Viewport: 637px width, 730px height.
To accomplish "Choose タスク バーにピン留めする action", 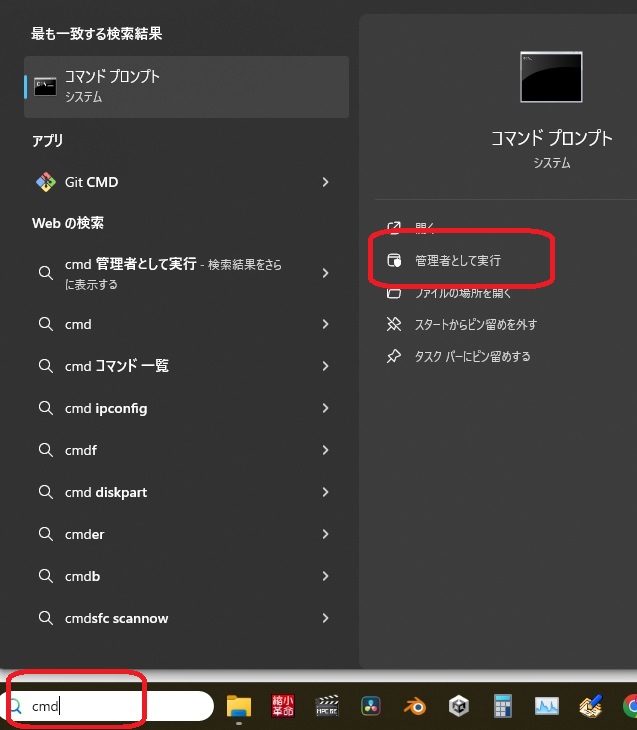I will [x=472, y=357].
